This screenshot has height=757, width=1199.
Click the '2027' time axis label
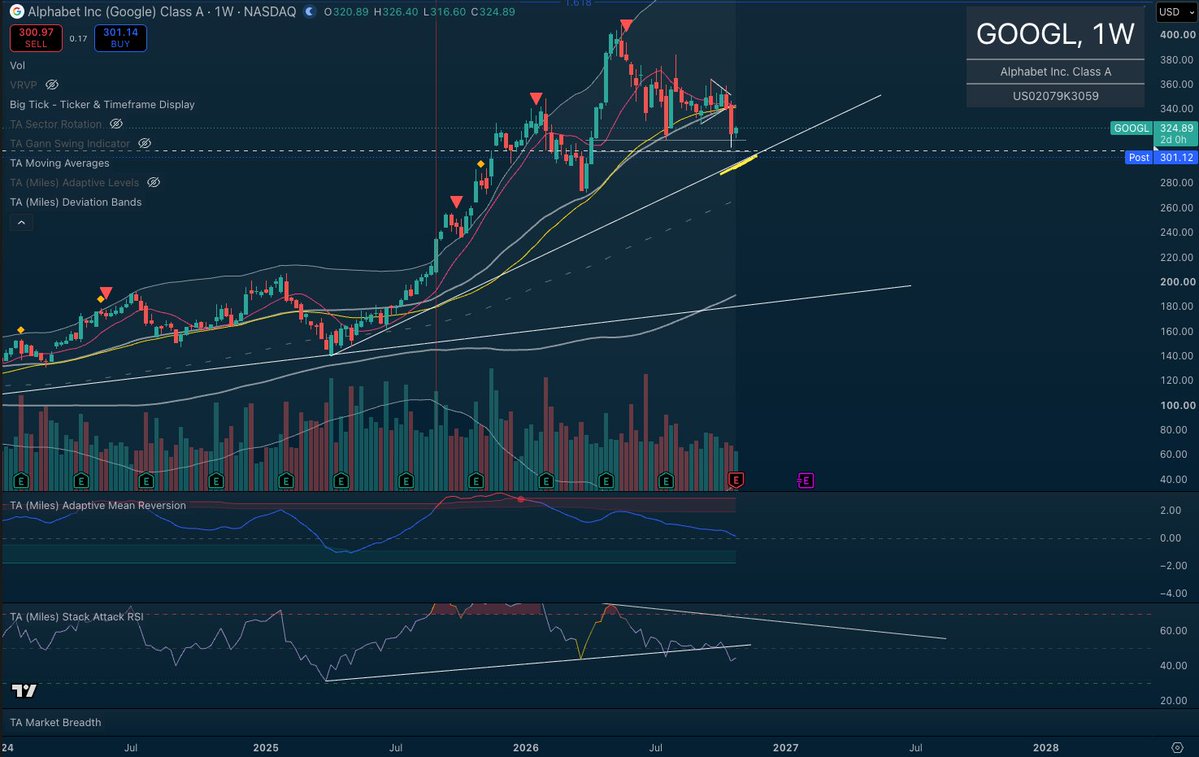[785, 748]
